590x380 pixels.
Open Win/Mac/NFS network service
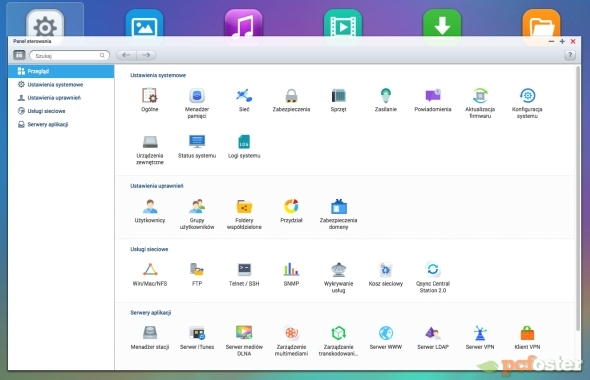(150, 270)
